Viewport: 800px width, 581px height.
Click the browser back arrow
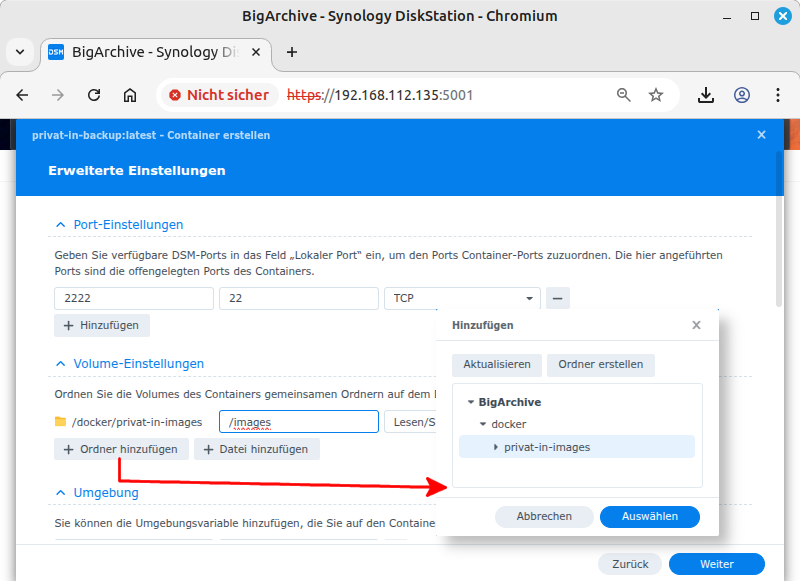pyautogui.click(x=23, y=95)
